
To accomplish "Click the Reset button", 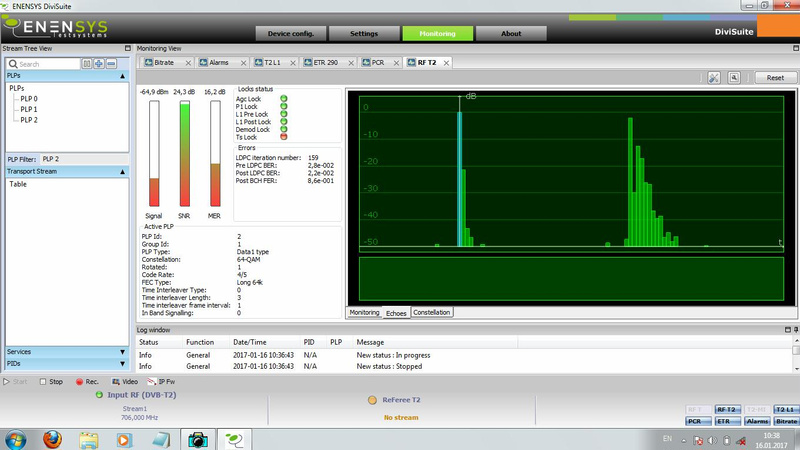I will [775, 77].
